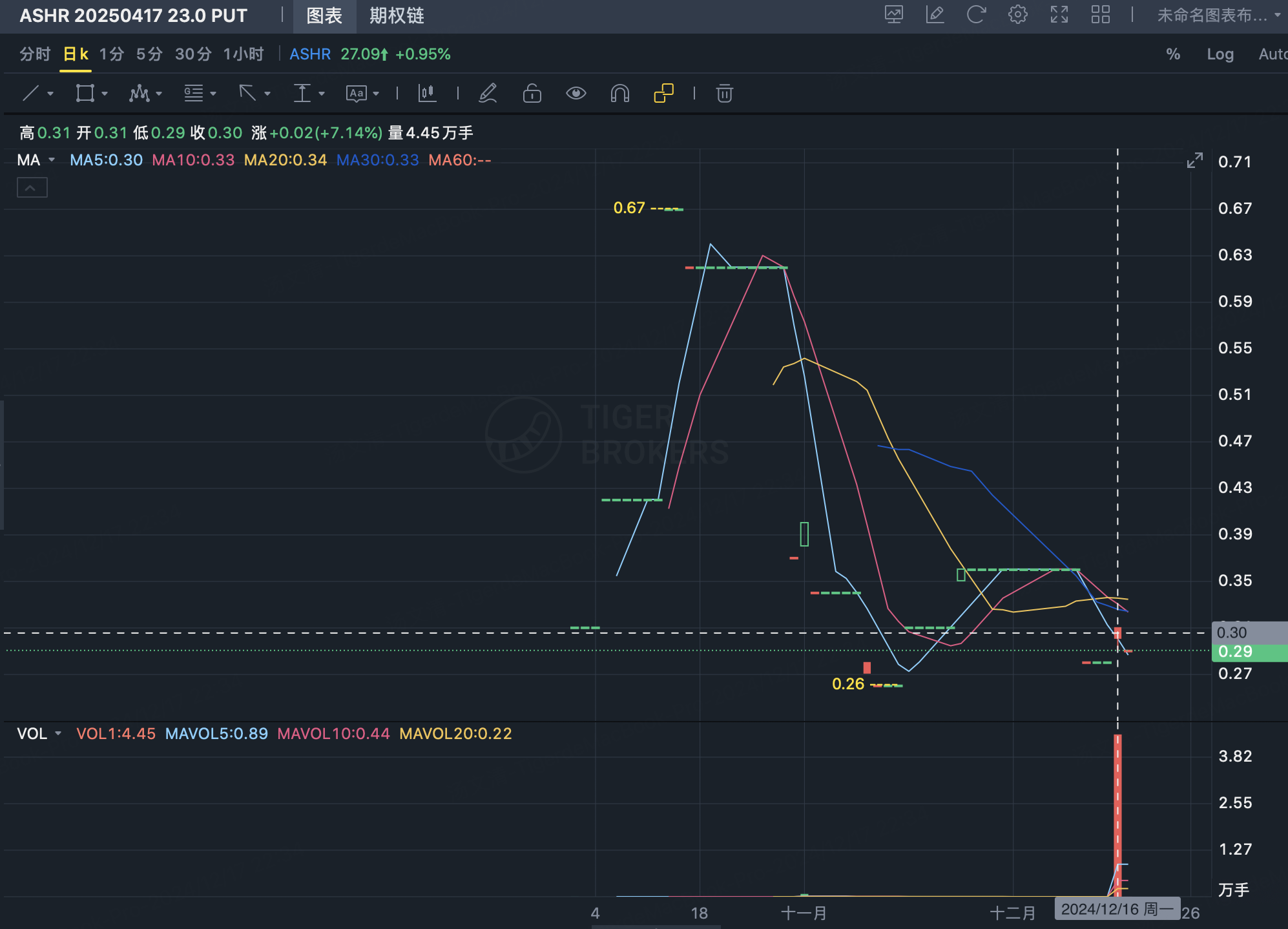Open the multi-chart grid layout icon

[1100, 15]
